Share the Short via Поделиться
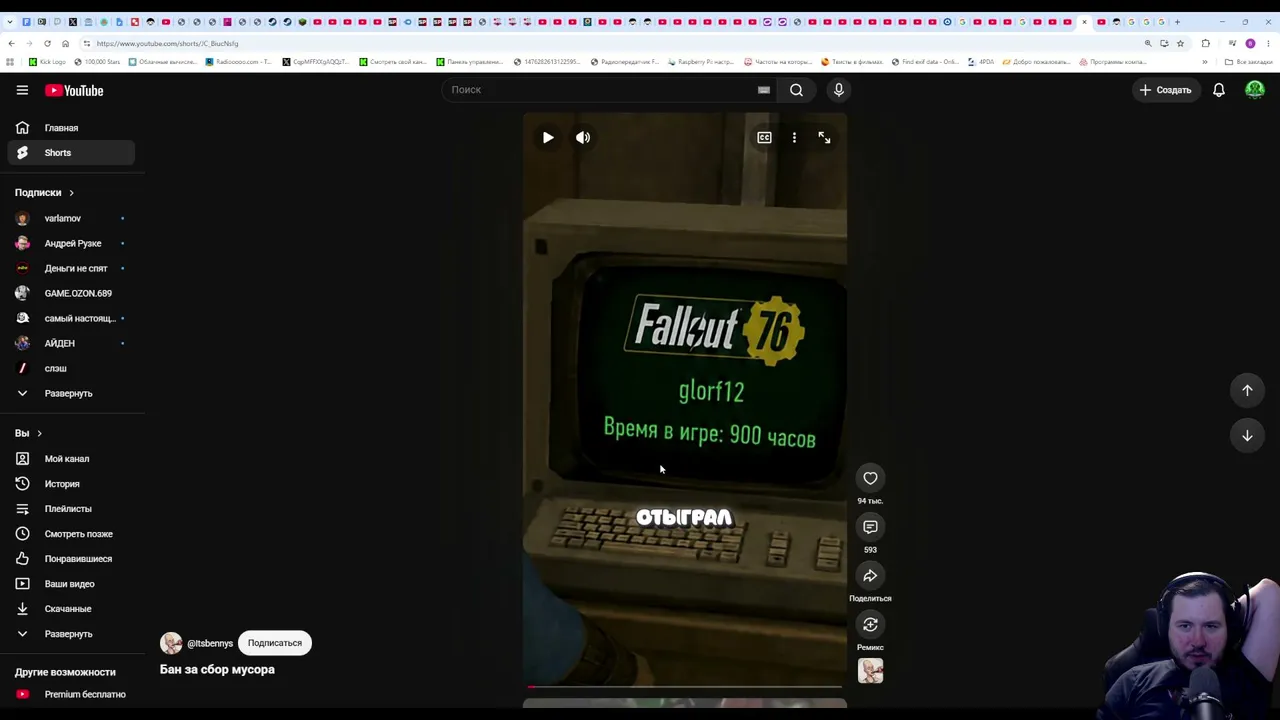Viewport: 1280px width, 720px height. click(870, 576)
